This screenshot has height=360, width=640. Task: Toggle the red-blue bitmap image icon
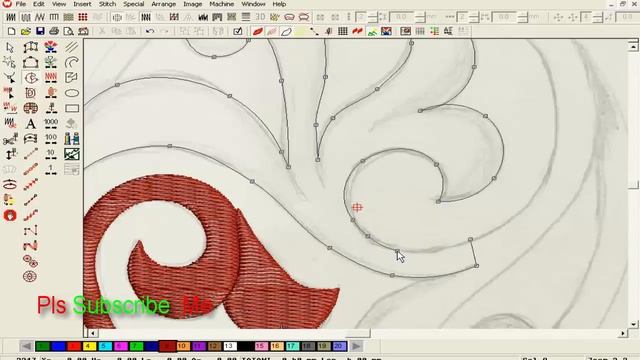click(x=386, y=31)
